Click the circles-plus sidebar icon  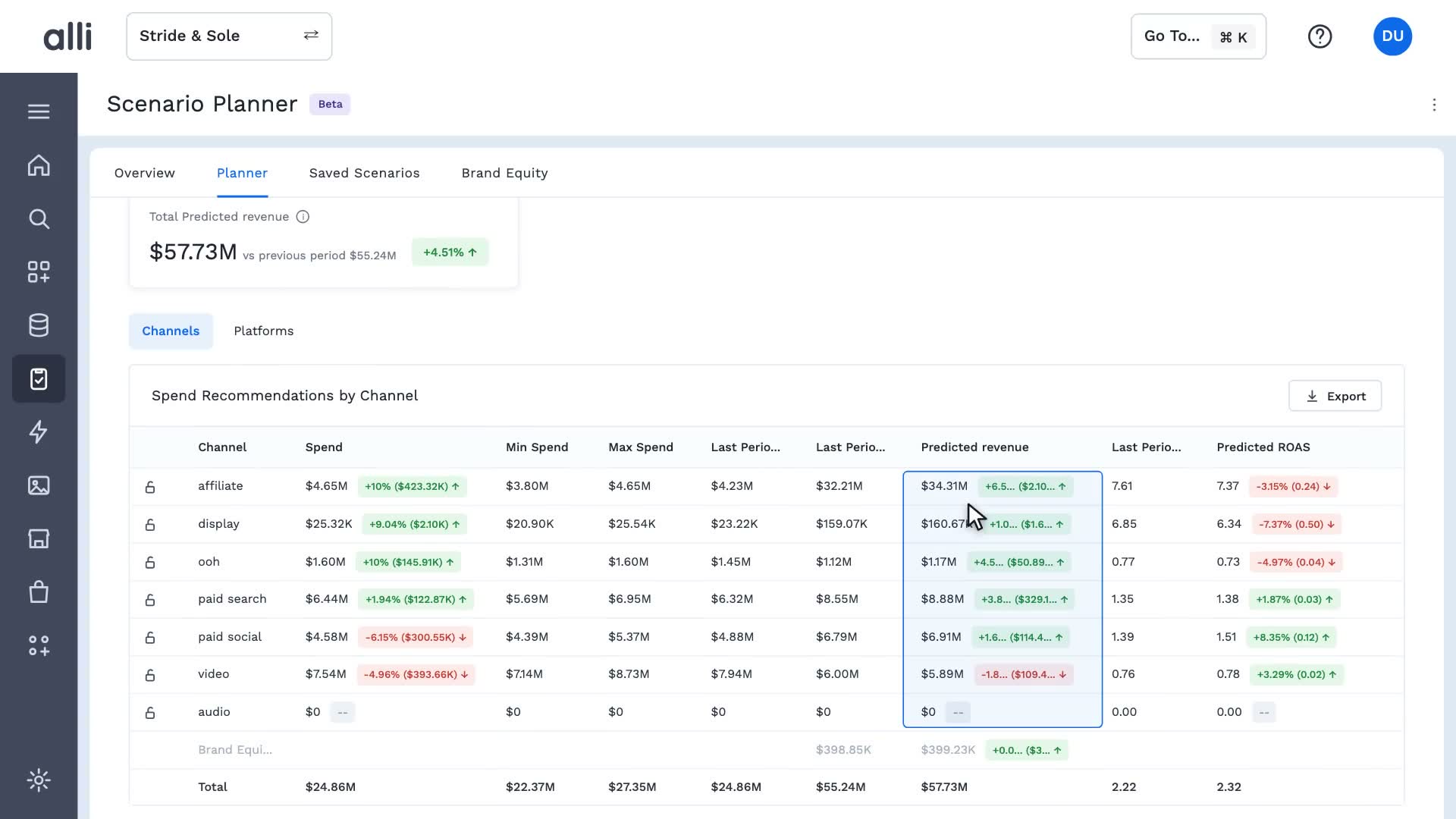point(39,645)
